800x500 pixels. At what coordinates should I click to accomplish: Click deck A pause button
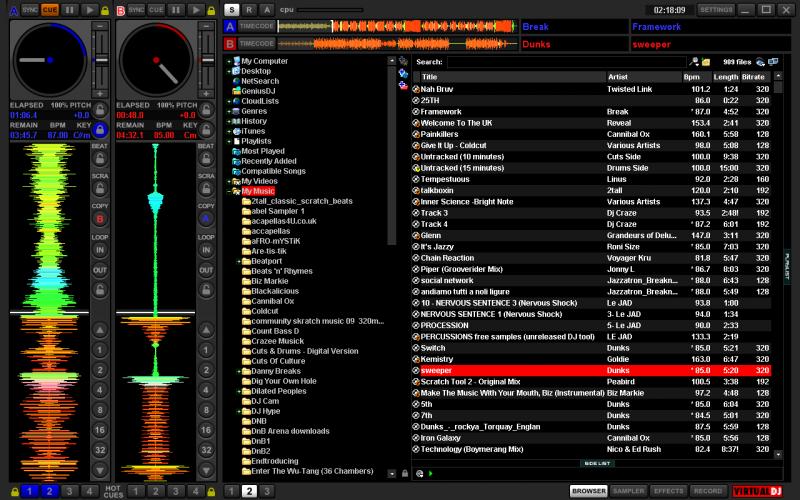pyautogui.click(x=69, y=10)
